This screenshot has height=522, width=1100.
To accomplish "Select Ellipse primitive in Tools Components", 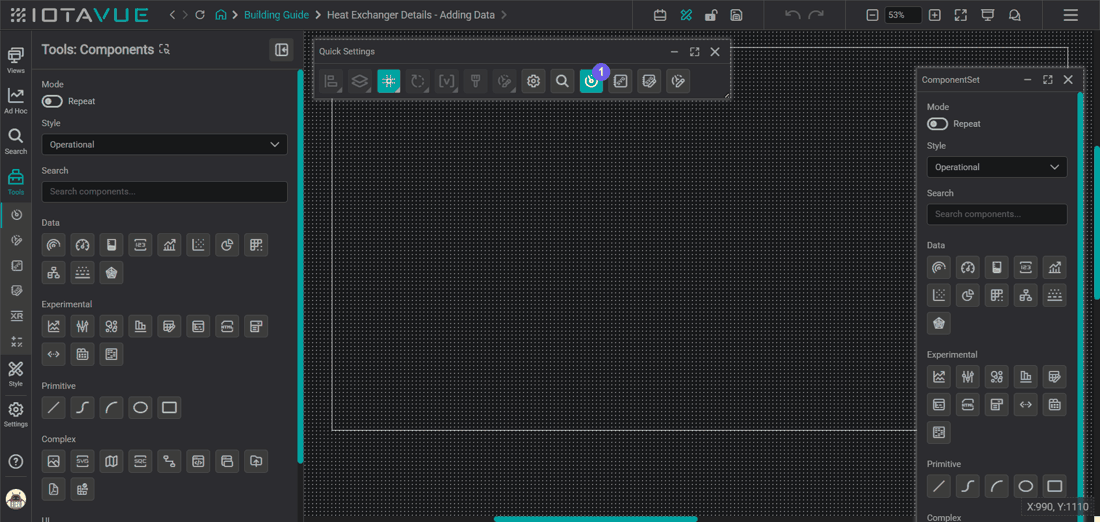I will (x=140, y=408).
